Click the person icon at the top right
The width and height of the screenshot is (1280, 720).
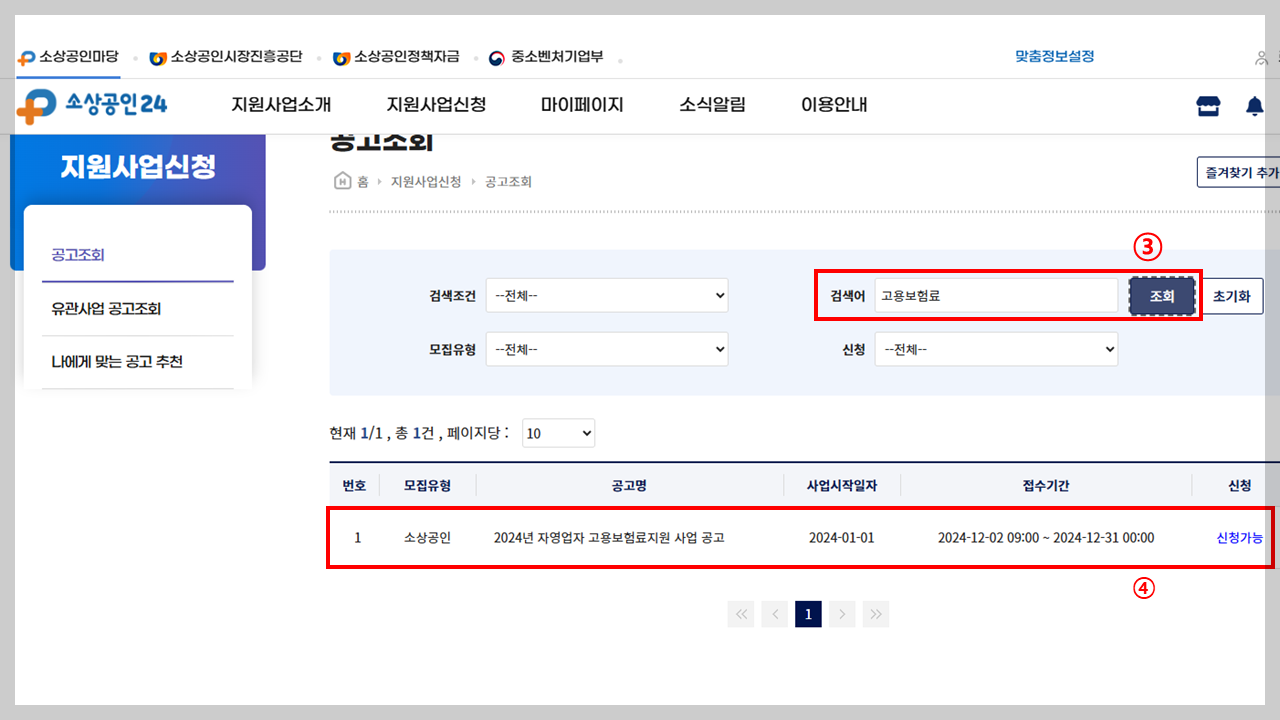pyautogui.click(x=1261, y=58)
